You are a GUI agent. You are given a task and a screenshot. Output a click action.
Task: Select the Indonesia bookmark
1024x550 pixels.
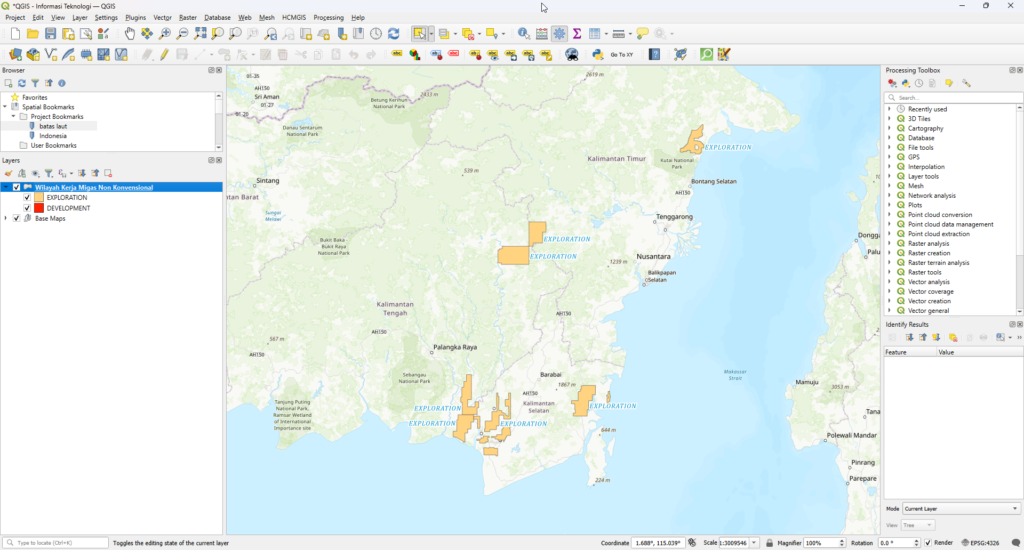point(53,136)
